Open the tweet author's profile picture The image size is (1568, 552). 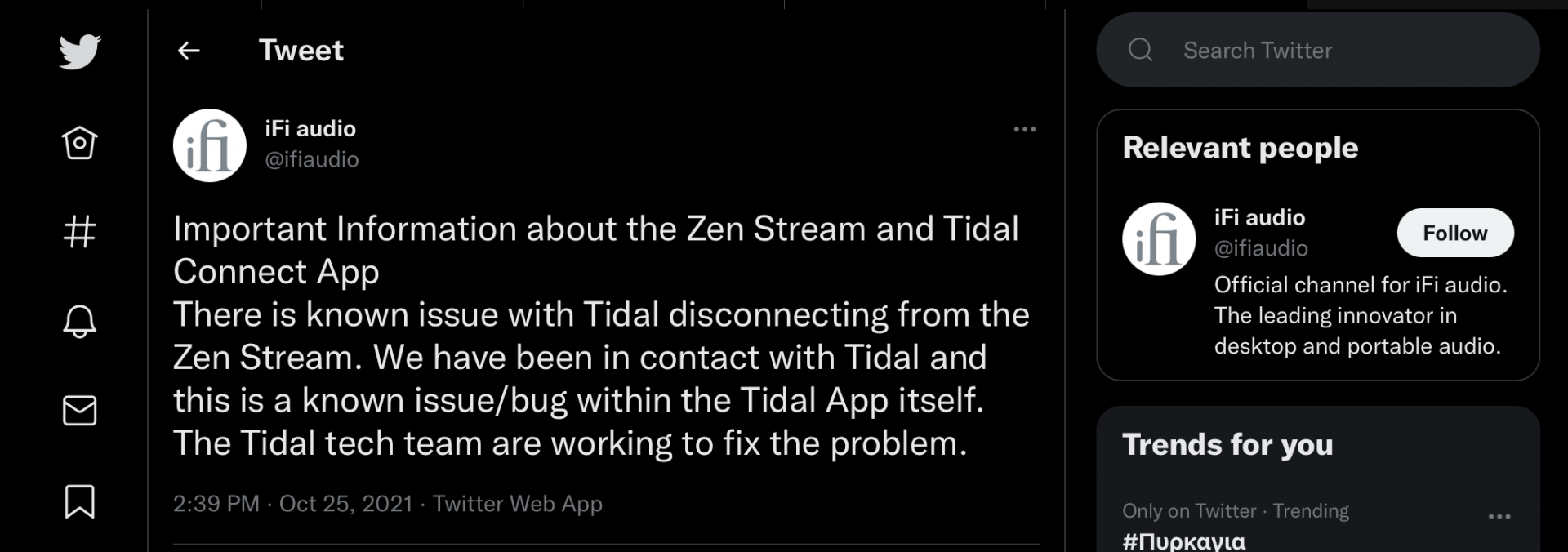[x=210, y=145]
